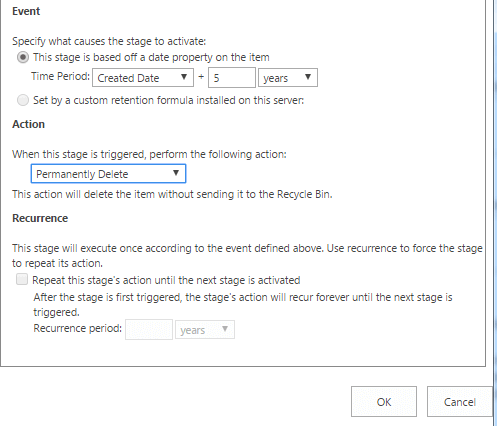Click the 'Time Period:' label
This screenshot has height=426, width=497.
[x=60, y=76]
